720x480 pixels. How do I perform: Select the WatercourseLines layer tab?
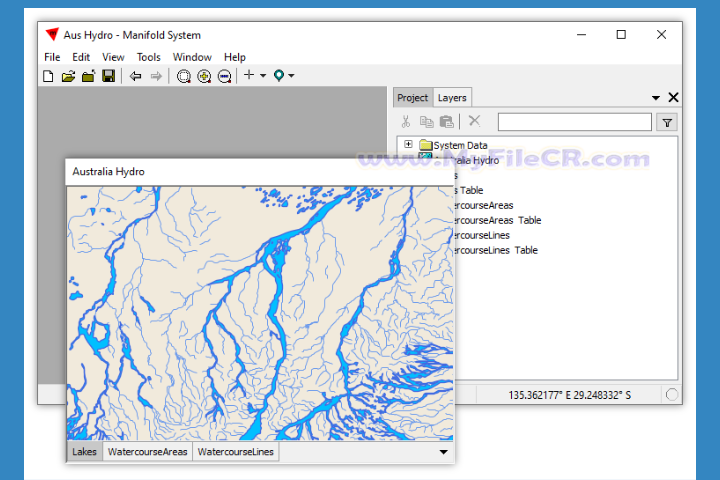[x=236, y=452]
